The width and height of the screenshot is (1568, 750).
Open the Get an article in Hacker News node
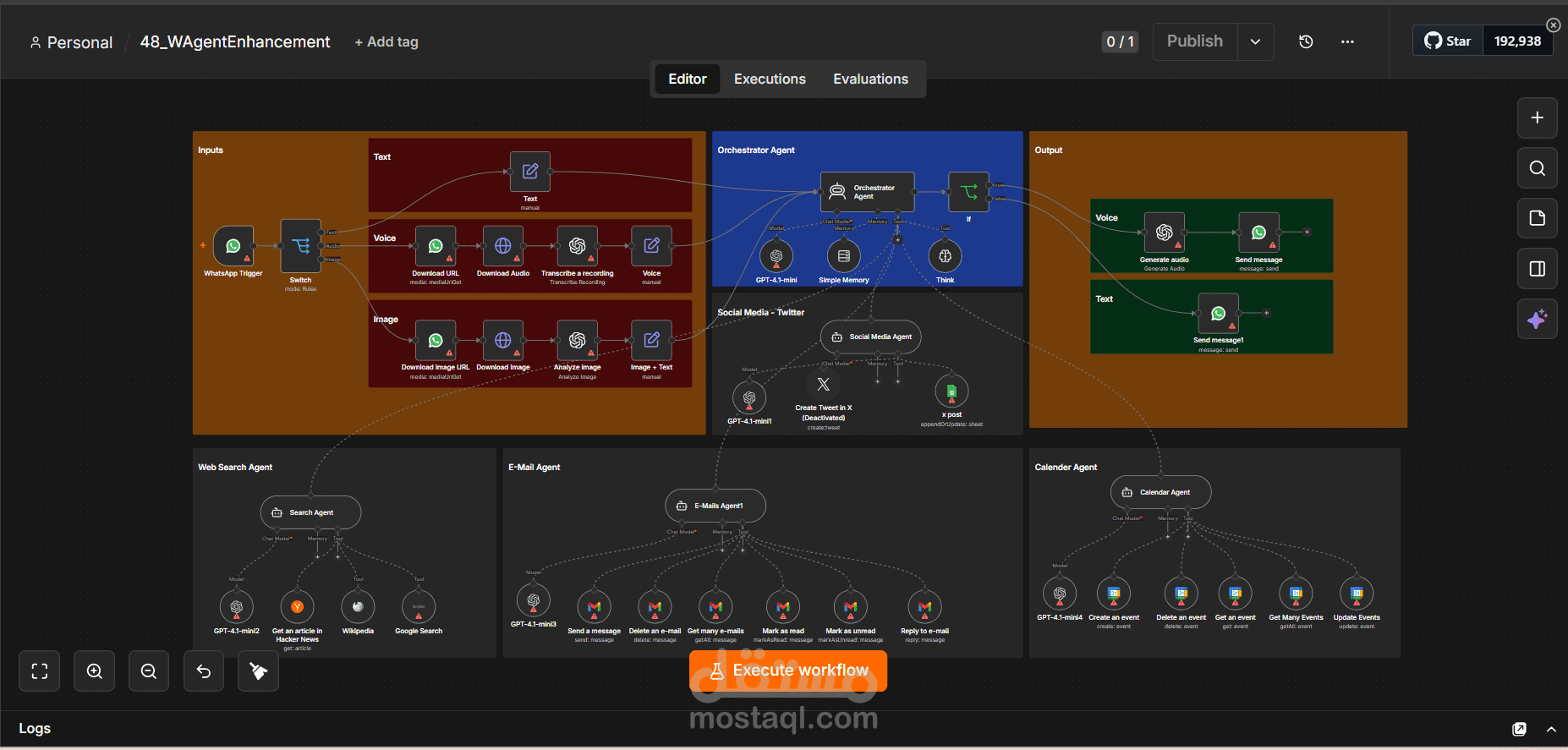tap(297, 606)
